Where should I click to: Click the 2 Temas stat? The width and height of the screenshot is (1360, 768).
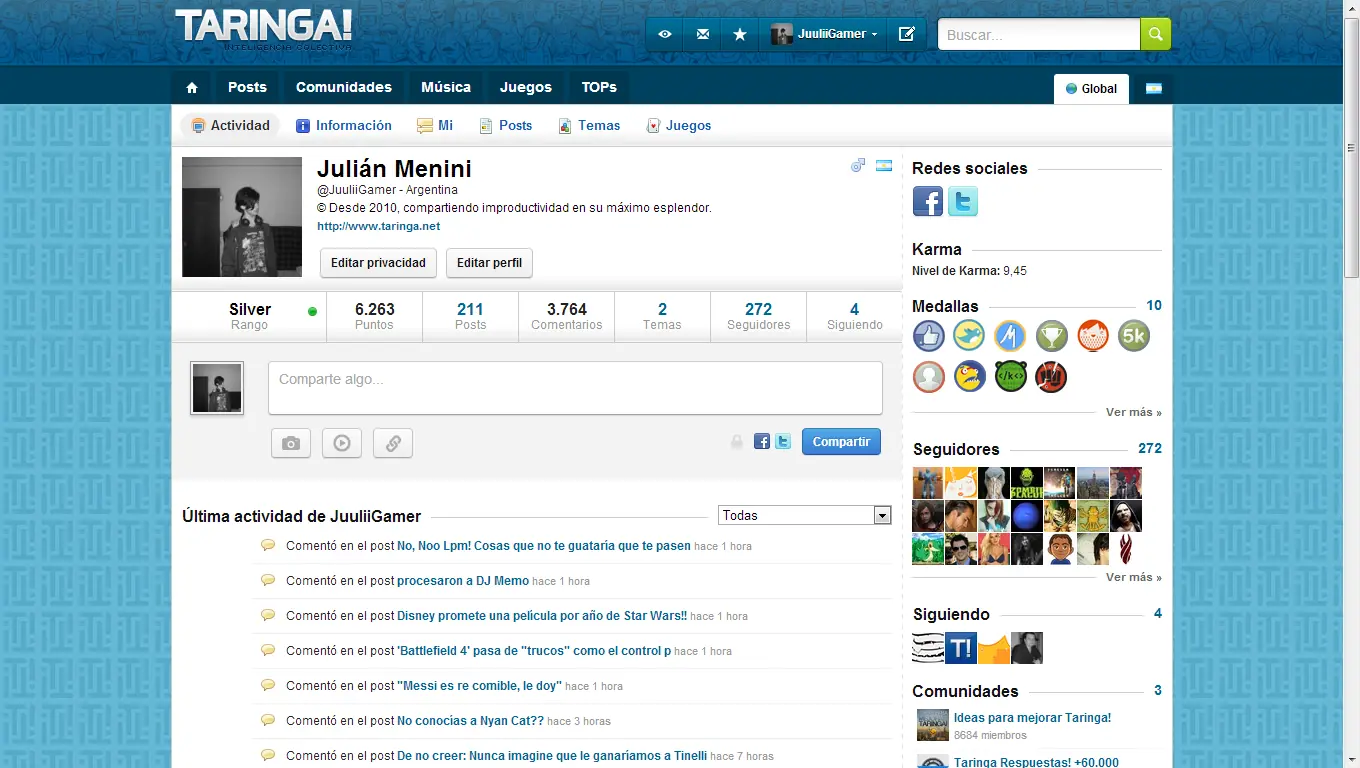(662, 316)
